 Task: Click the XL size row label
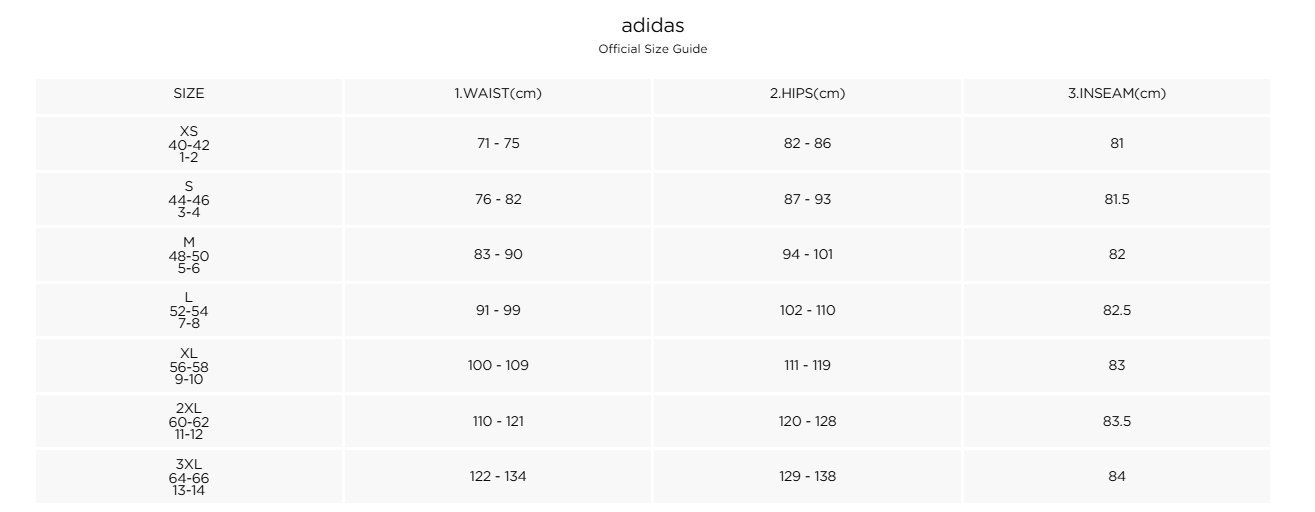tap(189, 366)
